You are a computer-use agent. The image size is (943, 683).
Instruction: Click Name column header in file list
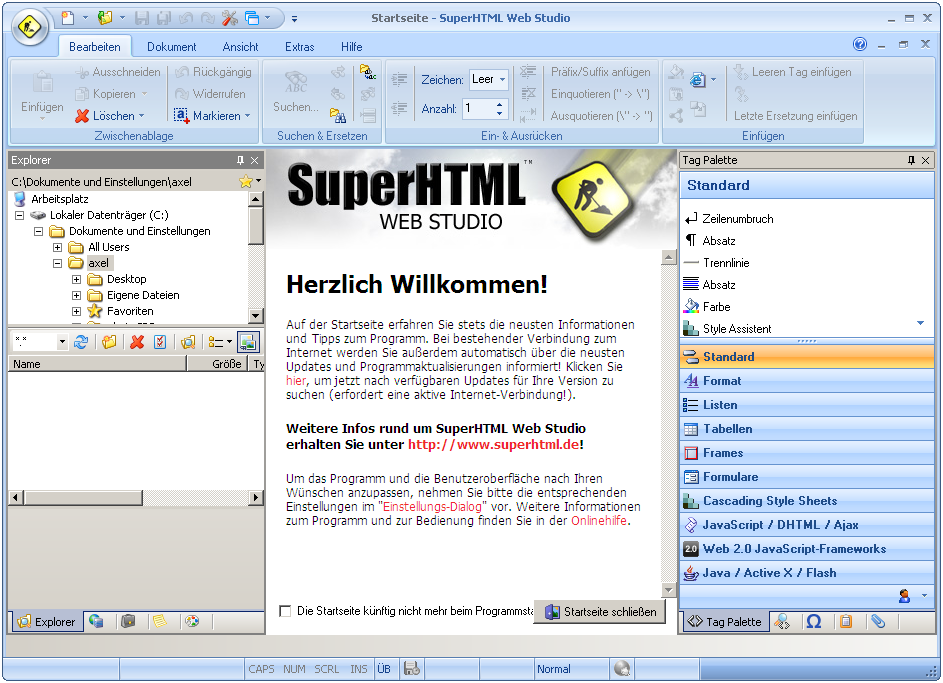tap(97, 364)
